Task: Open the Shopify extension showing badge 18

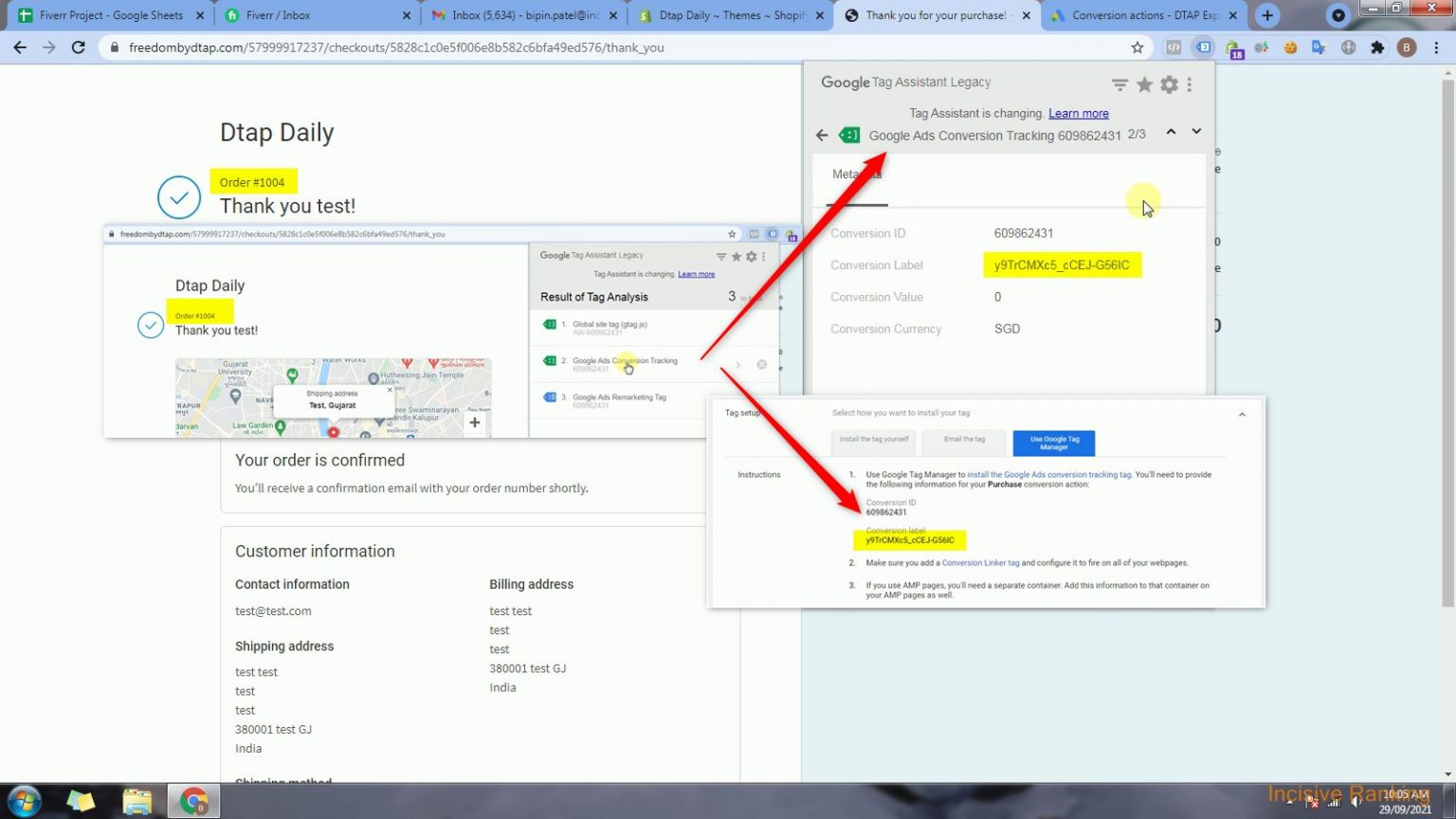Action: [x=1233, y=46]
